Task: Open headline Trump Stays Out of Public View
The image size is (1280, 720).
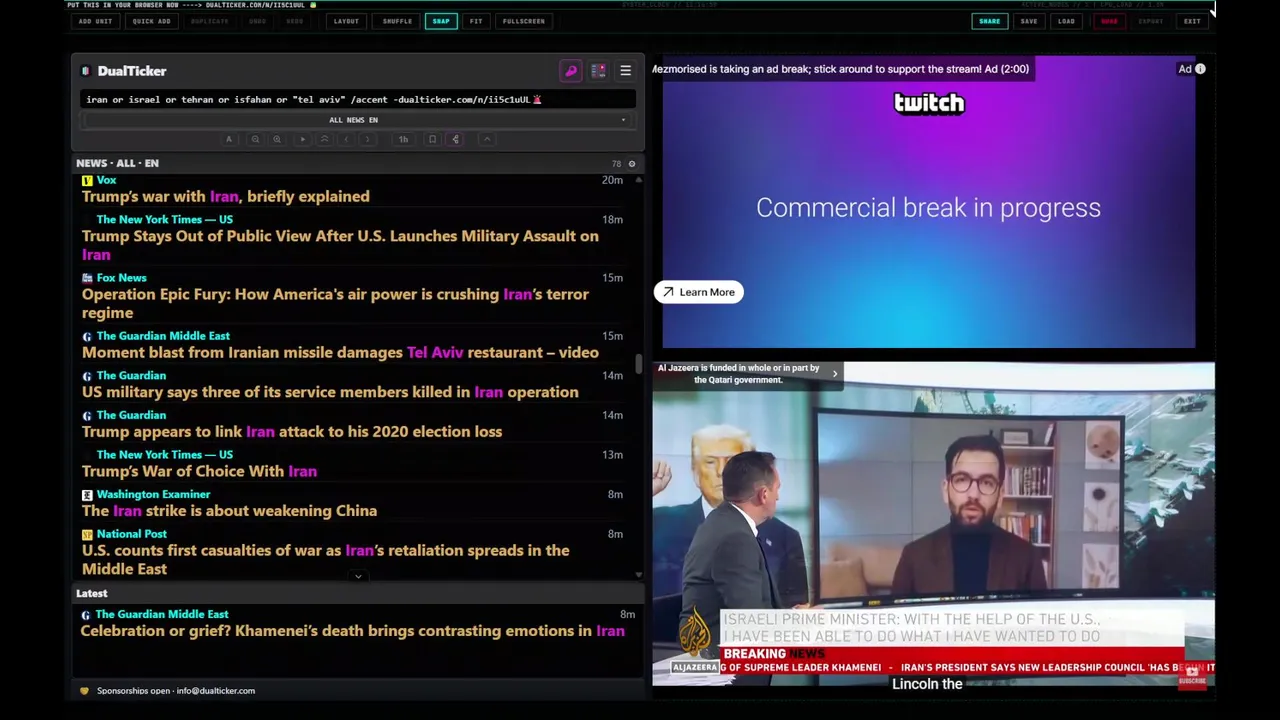Action: coord(340,245)
